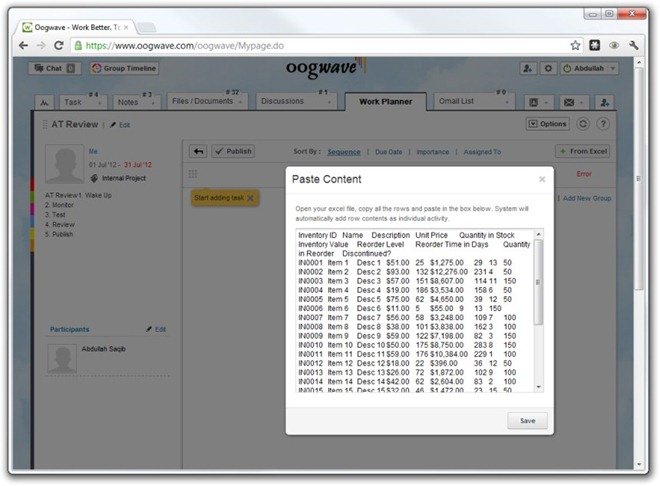Click the add participant tab icon
The width and height of the screenshot is (660, 486).
605,102
